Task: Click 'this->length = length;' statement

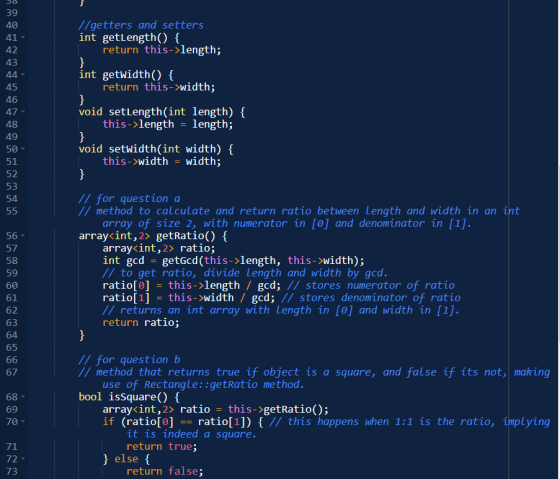Action: click(168, 124)
